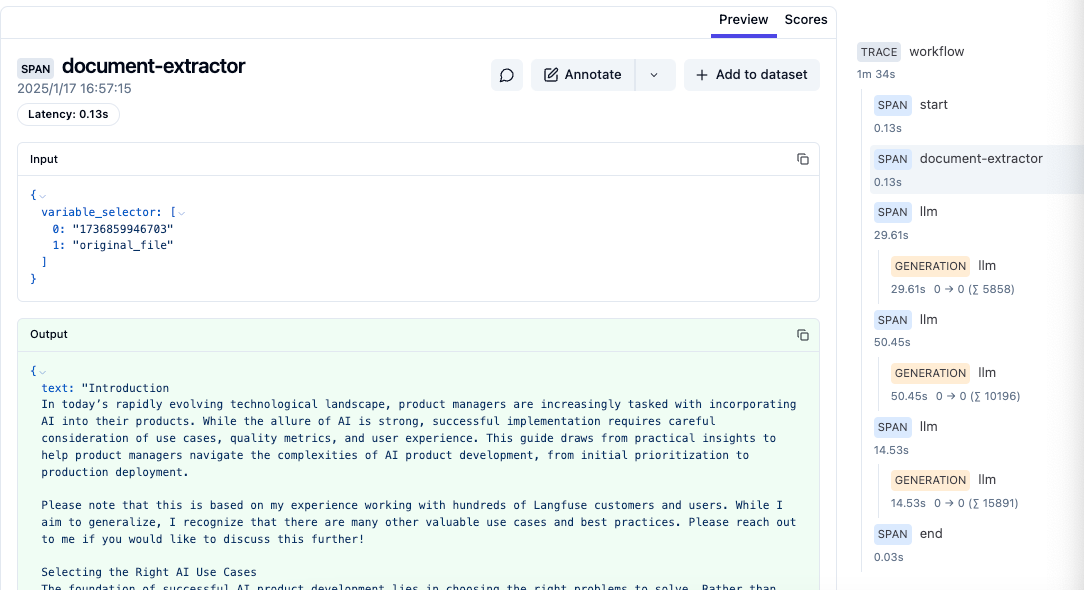Collapse the Input JSON root object
The width and height of the screenshot is (1084, 590).
point(42,196)
